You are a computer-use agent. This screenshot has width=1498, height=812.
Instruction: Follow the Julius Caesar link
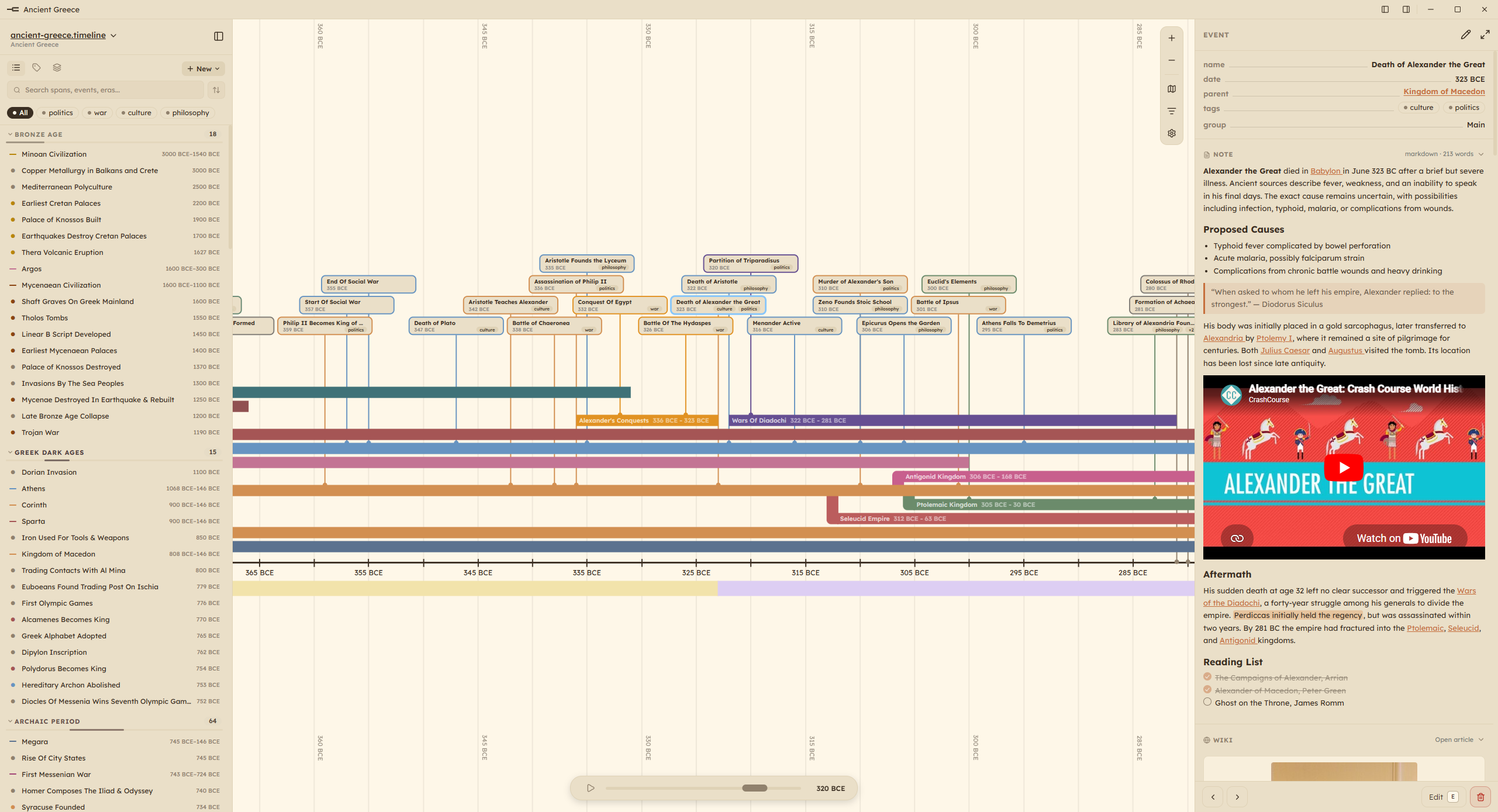click(1285, 350)
